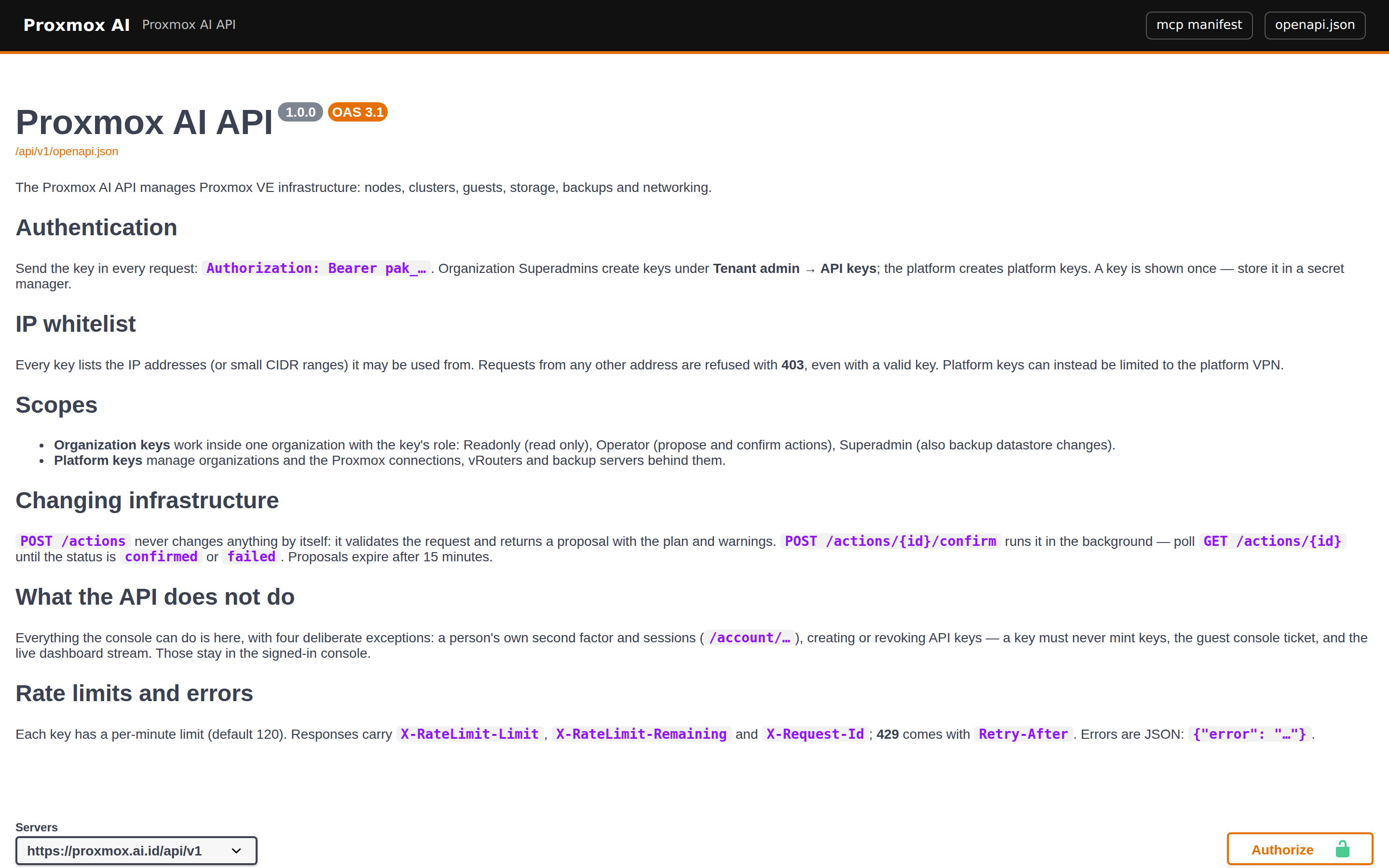Click the POST /actions/{id}/confirm code snippet
The height and width of the screenshot is (868, 1389).
(x=890, y=542)
